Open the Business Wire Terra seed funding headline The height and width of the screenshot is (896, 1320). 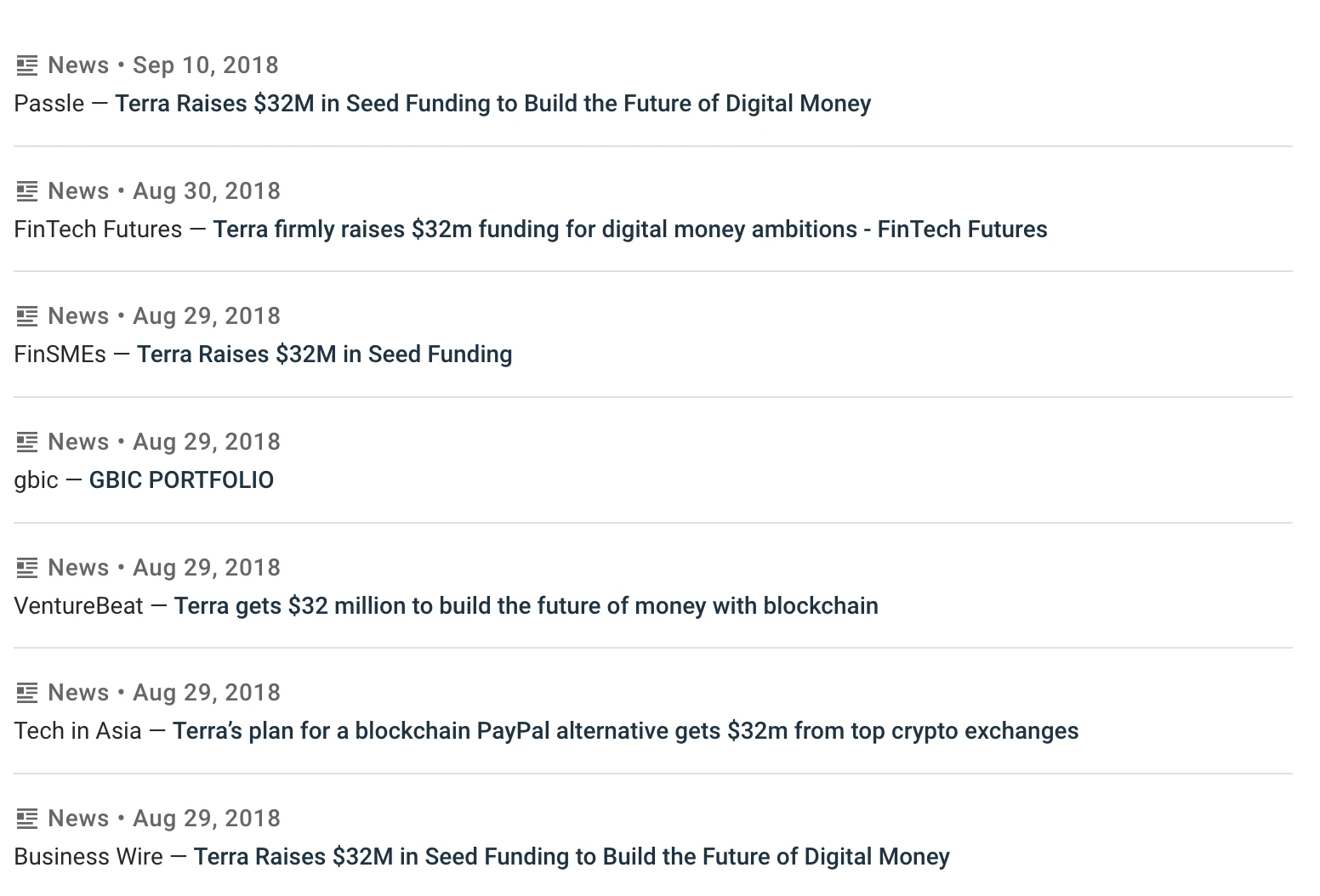pyautogui.click(x=571, y=857)
